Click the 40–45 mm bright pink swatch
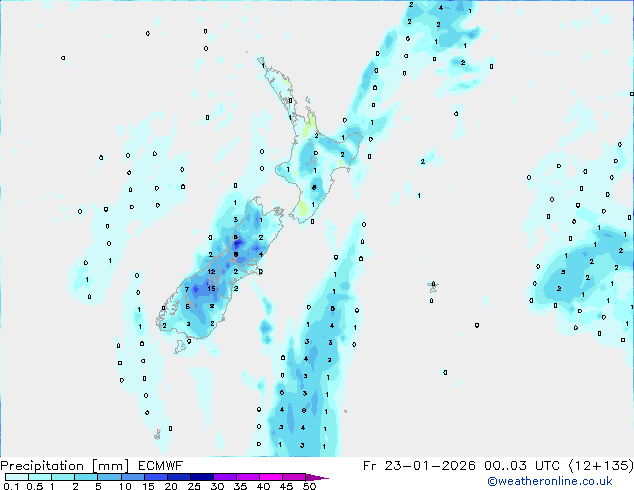 click(271, 477)
